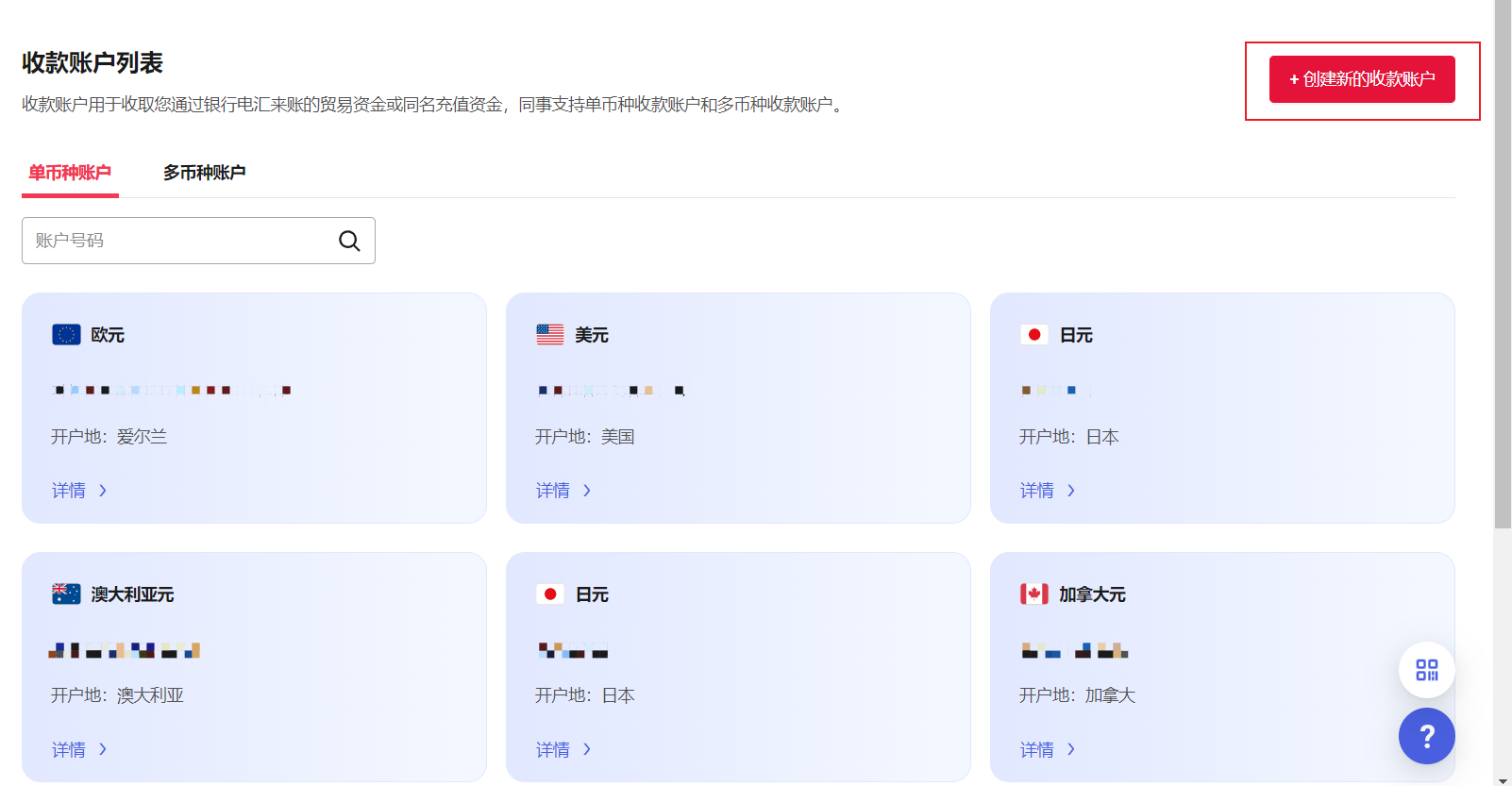This screenshot has width=1512, height=786.
Task: Click the Canadian flag icon
Action: (1034, 594)
